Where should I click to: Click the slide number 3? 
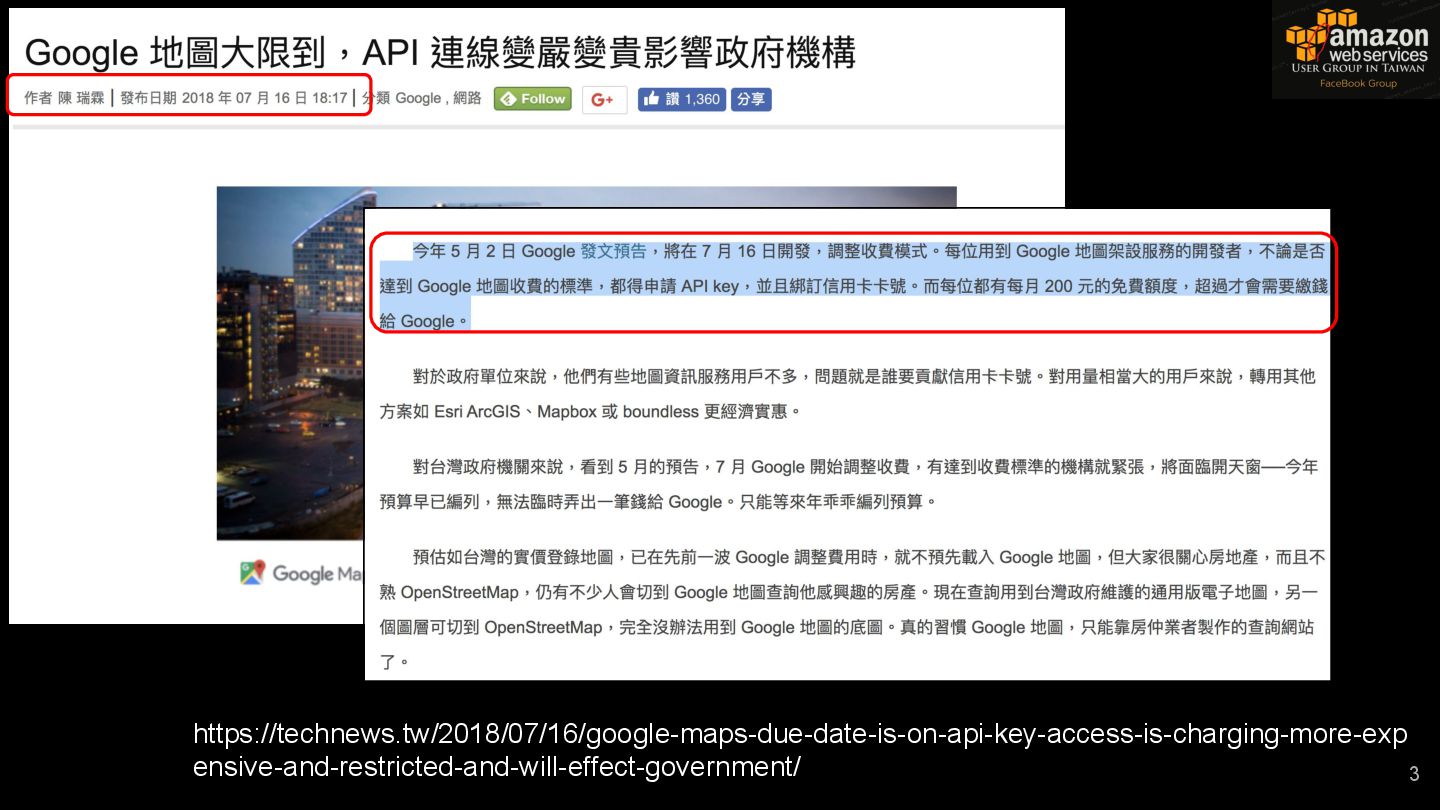(x=1414, y=773)
